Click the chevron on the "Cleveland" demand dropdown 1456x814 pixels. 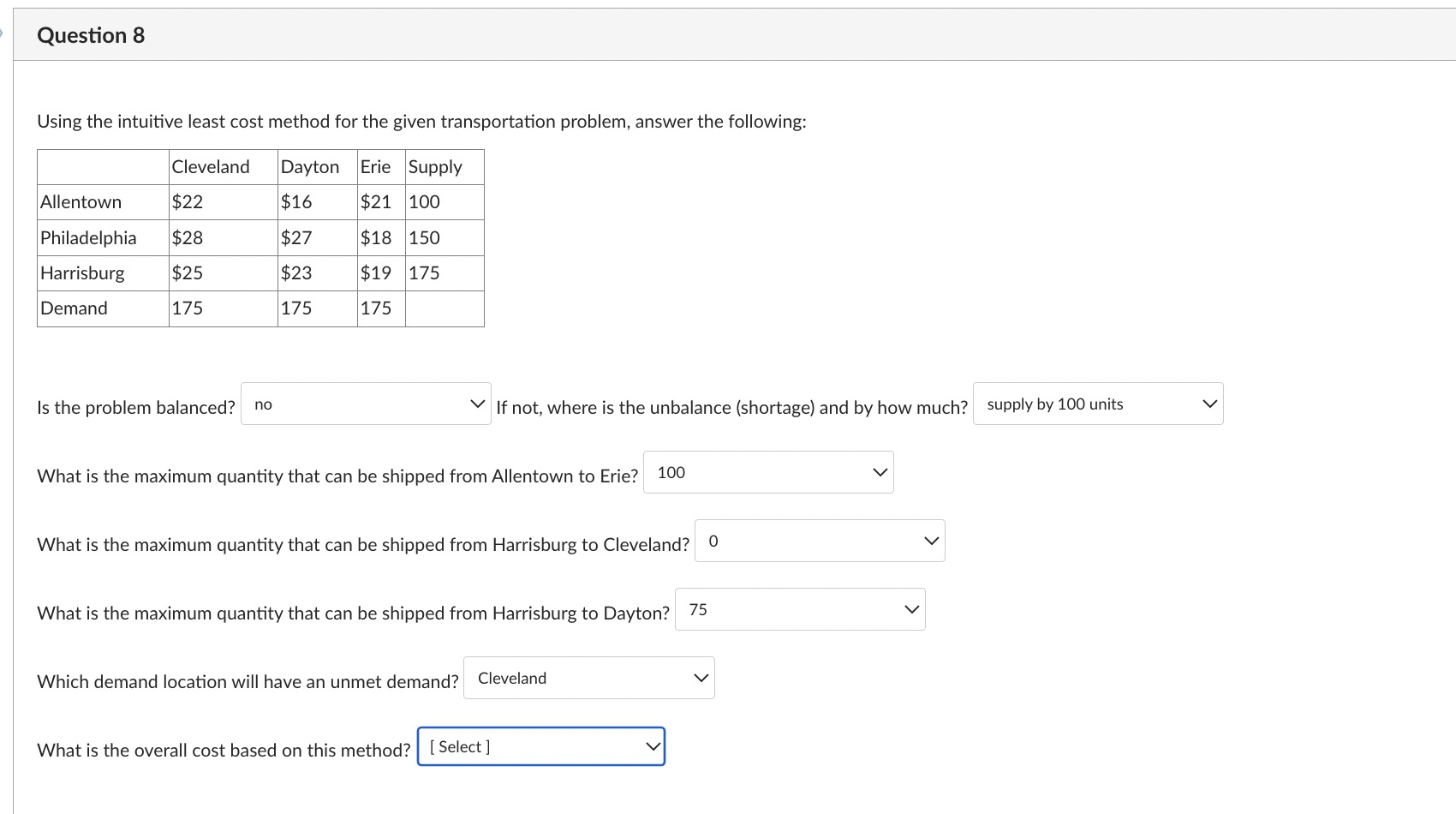tap(701, 677)
